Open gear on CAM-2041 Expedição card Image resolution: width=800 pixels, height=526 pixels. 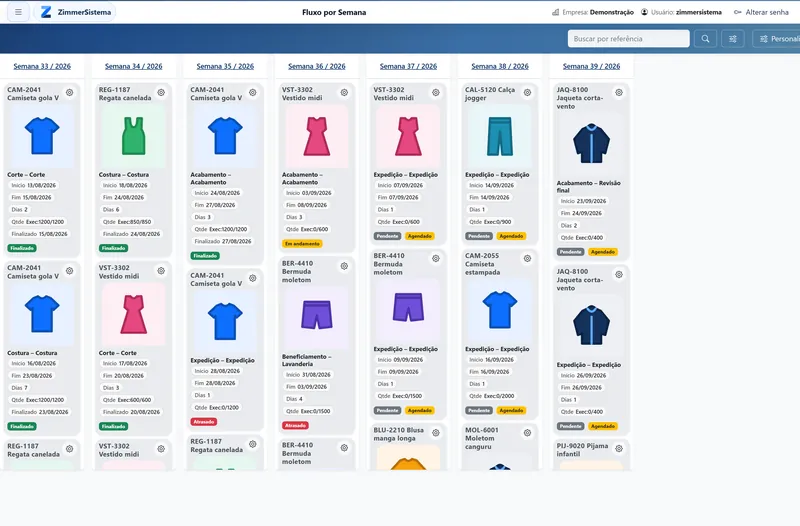253,278
